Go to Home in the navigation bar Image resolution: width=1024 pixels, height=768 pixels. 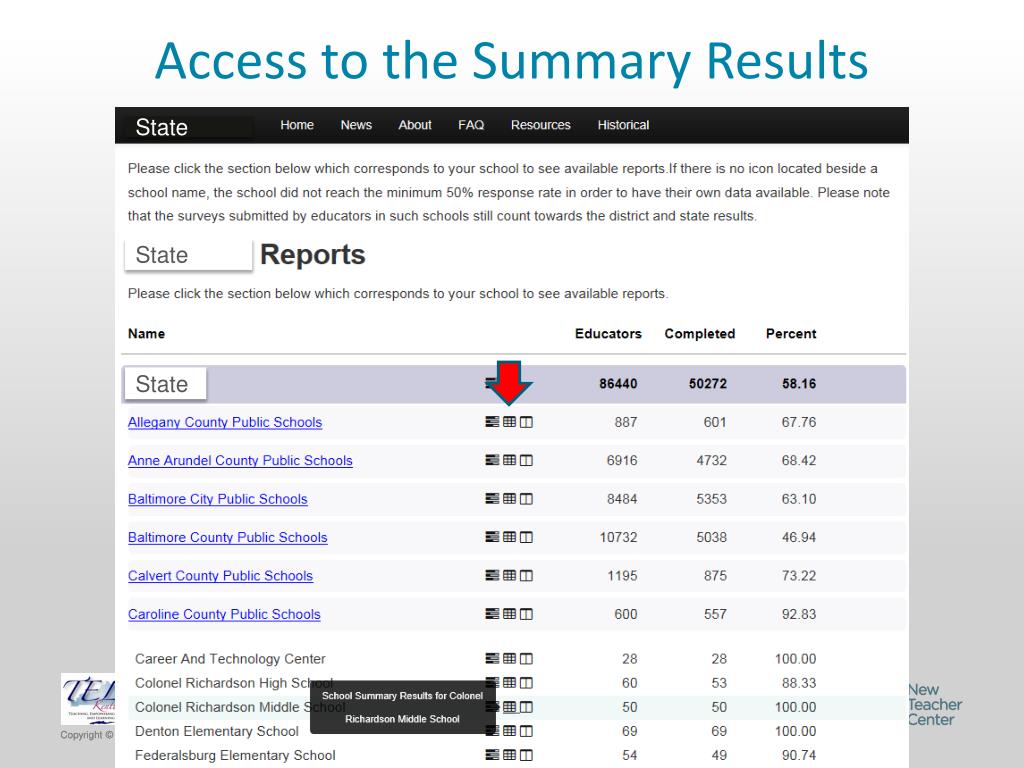297,125
